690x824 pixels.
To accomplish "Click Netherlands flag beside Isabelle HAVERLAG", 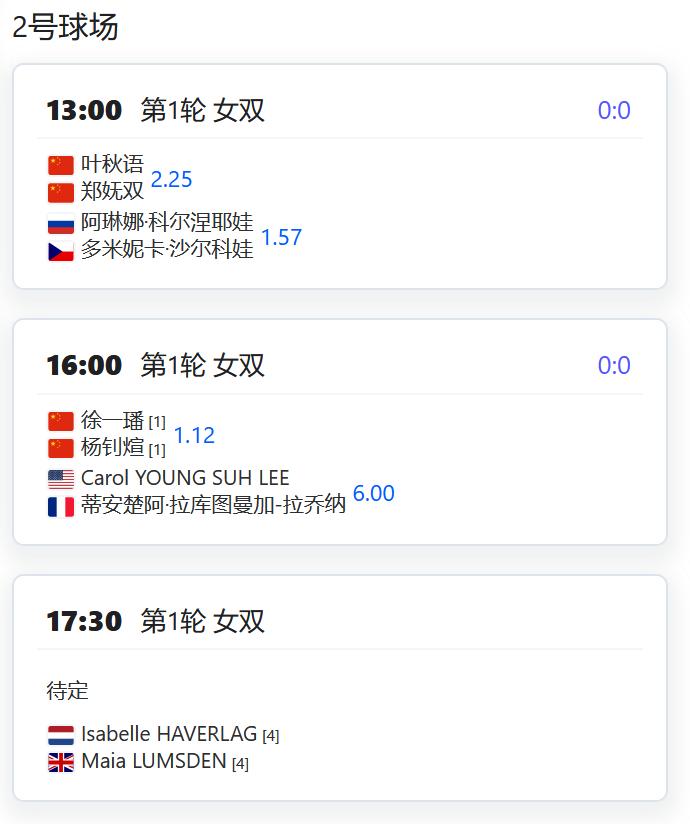I will (x=61, y=735).
